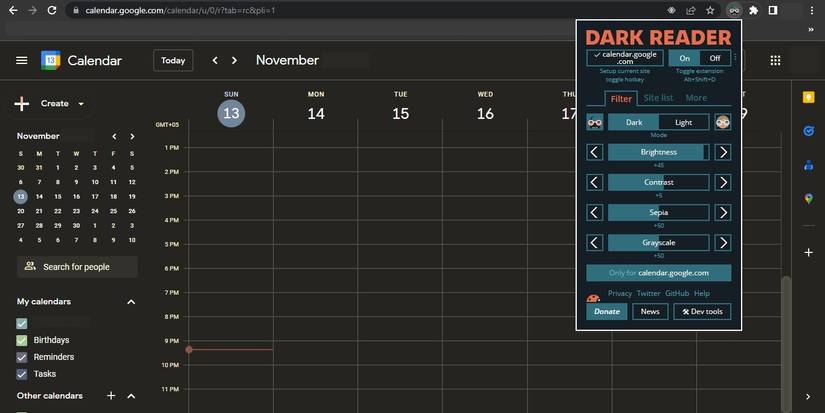Switch Dark Reader to Dark mode
This screenshot has width=825, height=413.
633,122
